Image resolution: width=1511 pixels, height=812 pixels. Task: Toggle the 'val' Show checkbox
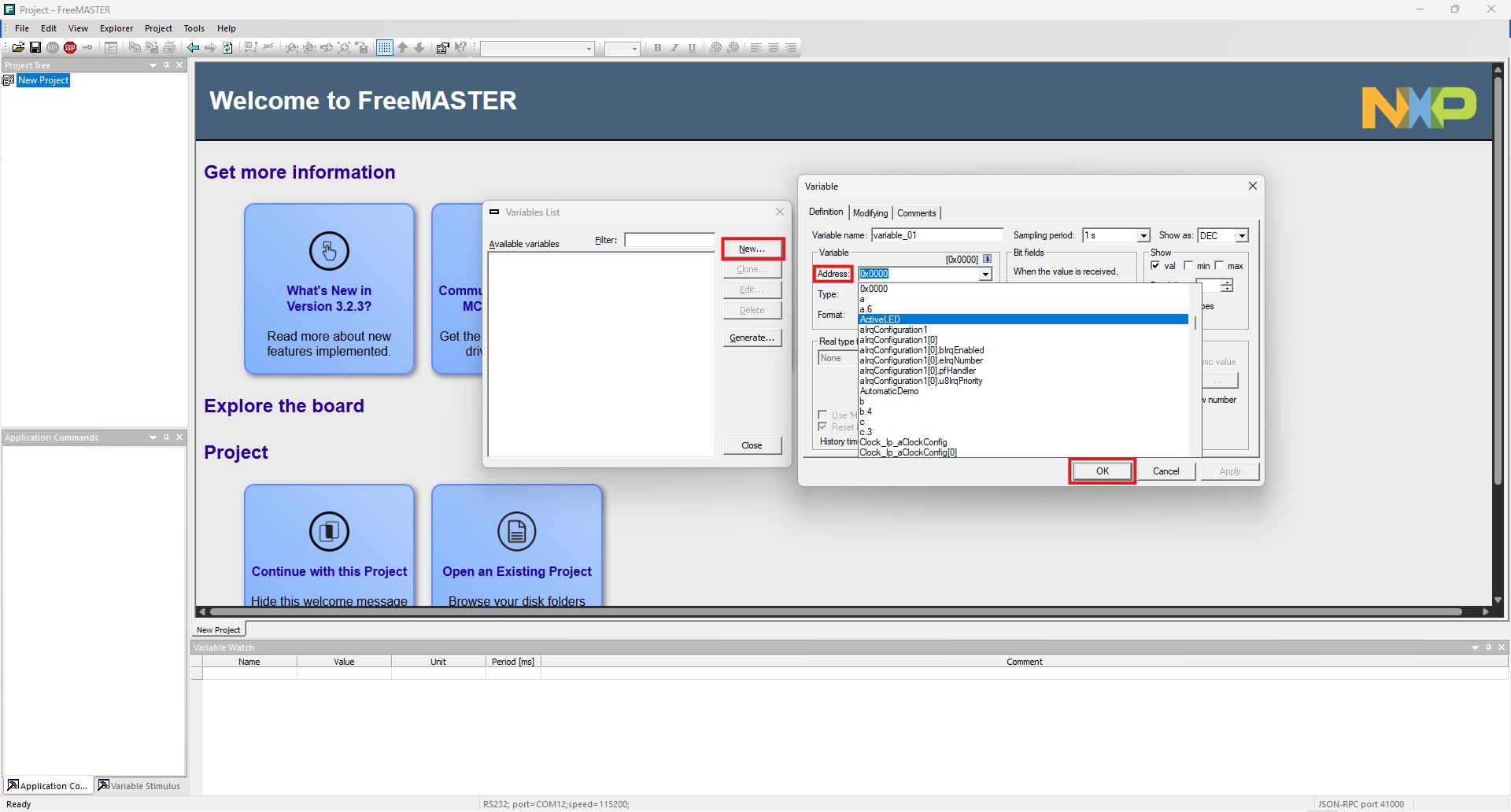pyautogui.click(x=1155, y=266)
